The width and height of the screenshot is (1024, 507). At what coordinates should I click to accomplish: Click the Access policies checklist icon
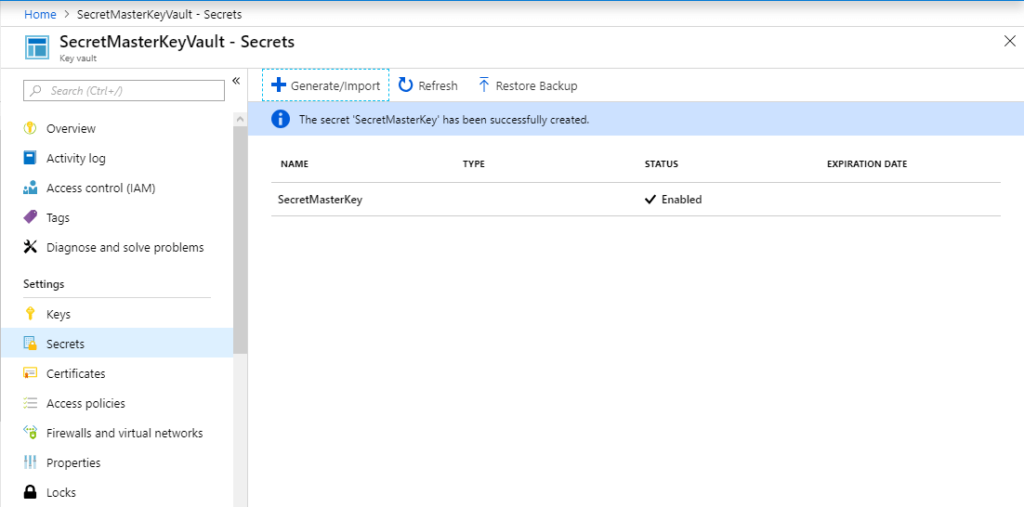pyautogui.click(x=30, y=403)
